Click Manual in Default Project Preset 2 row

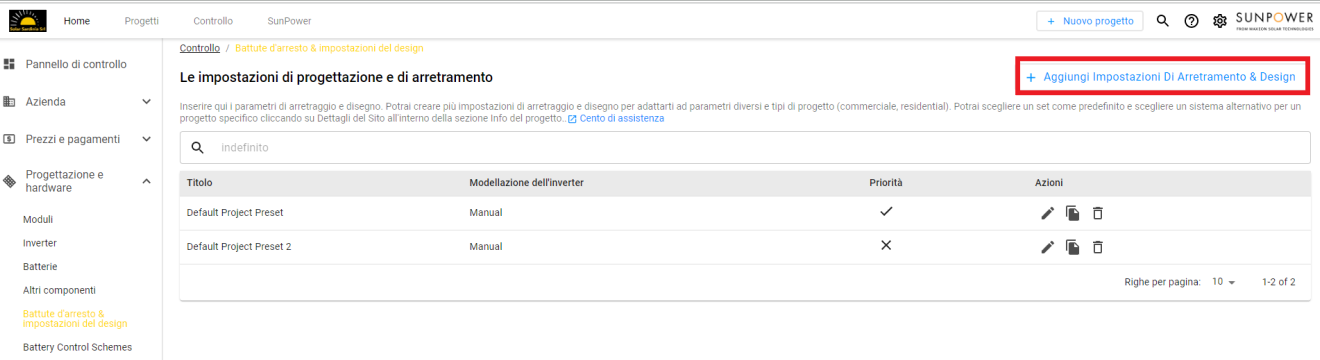tap(486, 247)
